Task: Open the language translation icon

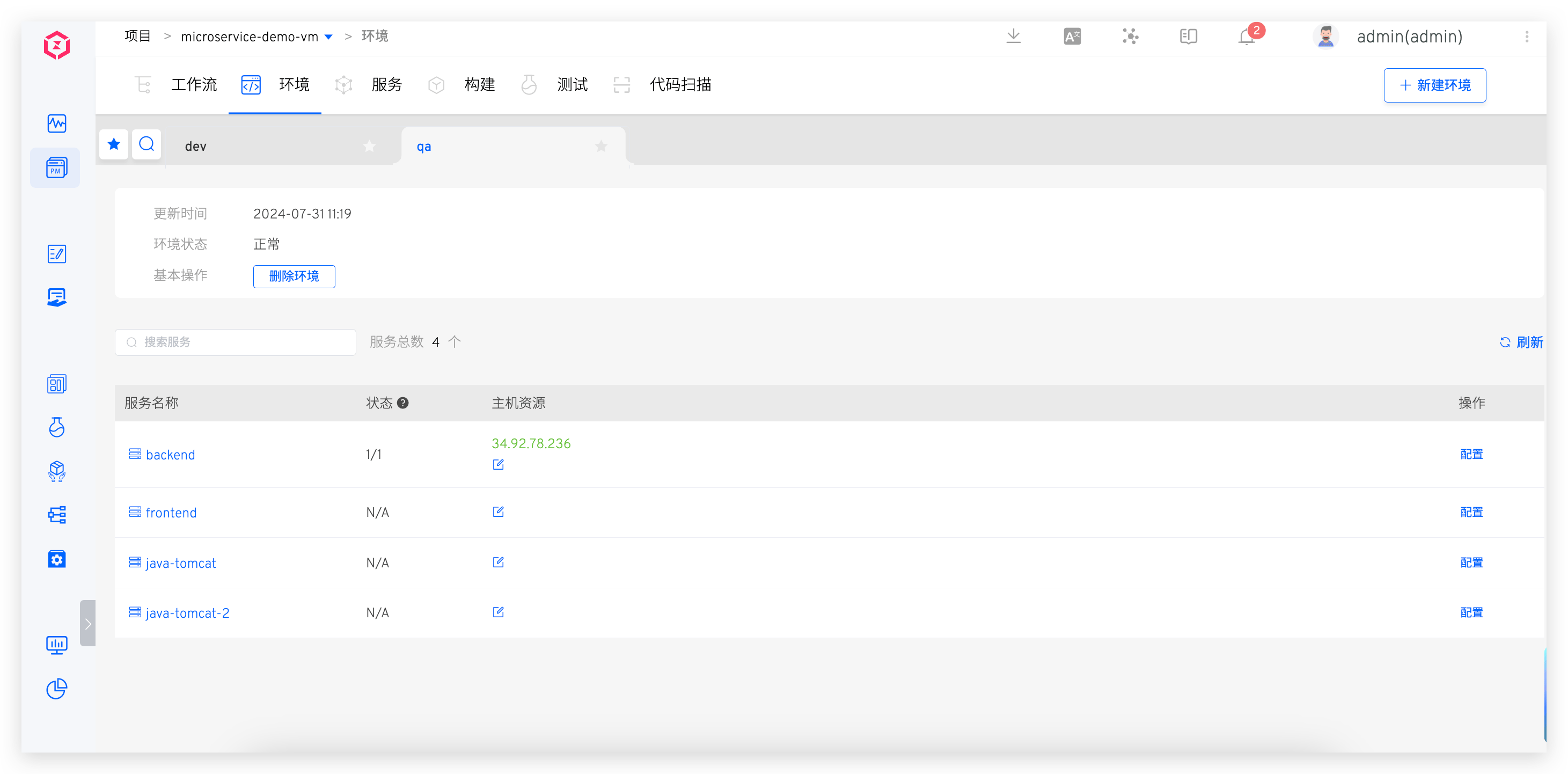Action: [1072, 36]
